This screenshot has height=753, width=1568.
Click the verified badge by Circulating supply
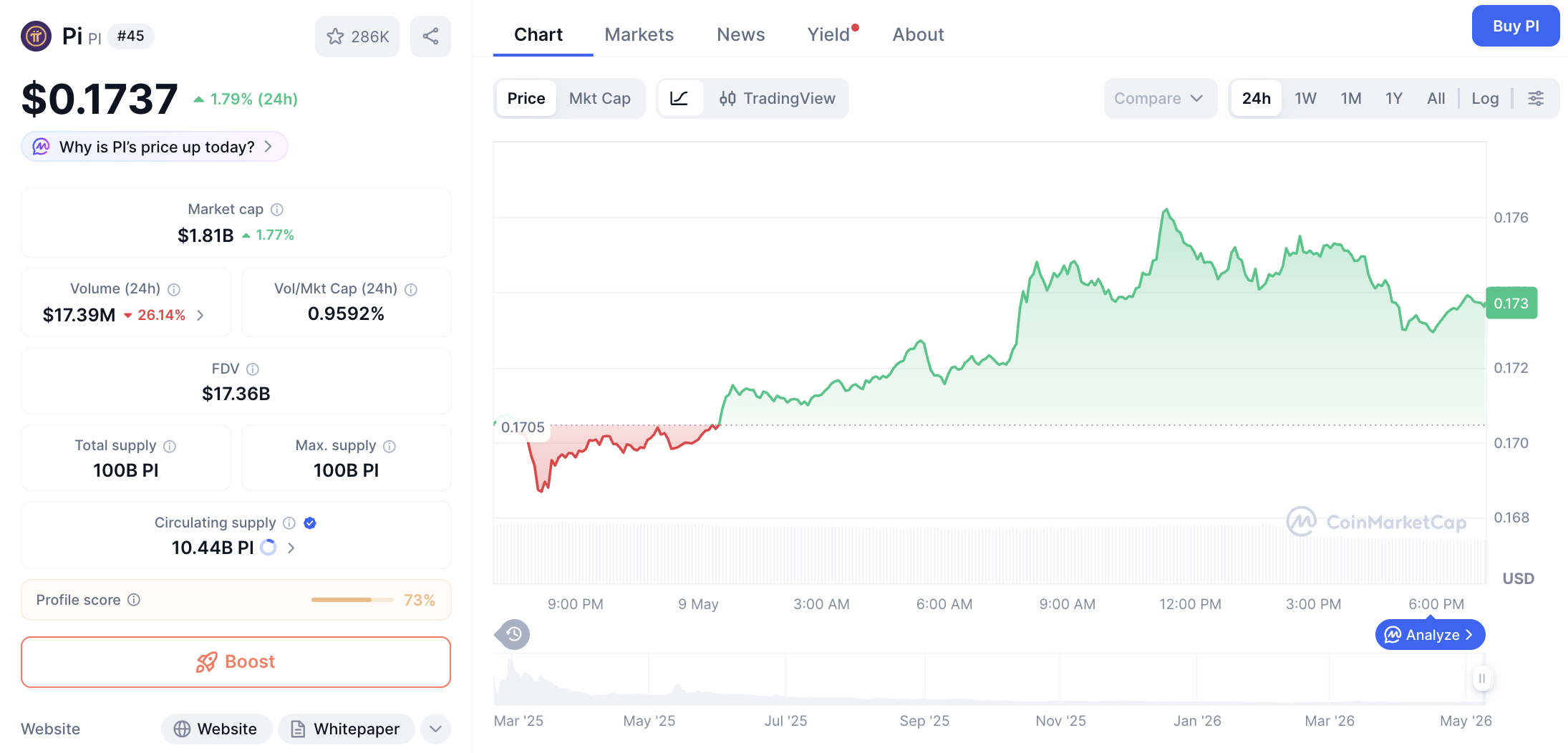pyautogui.click(x=310, y=523)
